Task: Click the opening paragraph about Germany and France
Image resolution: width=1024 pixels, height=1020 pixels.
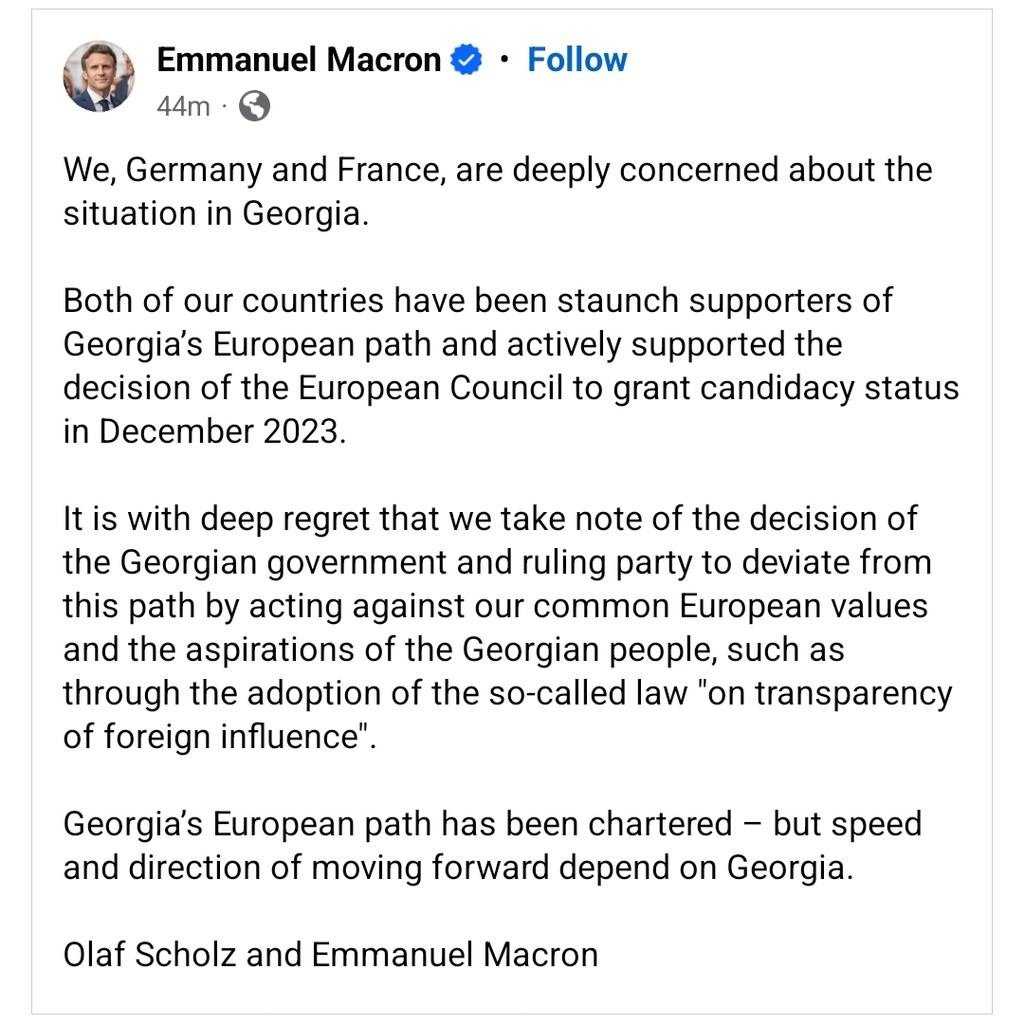Action: pyautogui.click(x=498, y=191)
